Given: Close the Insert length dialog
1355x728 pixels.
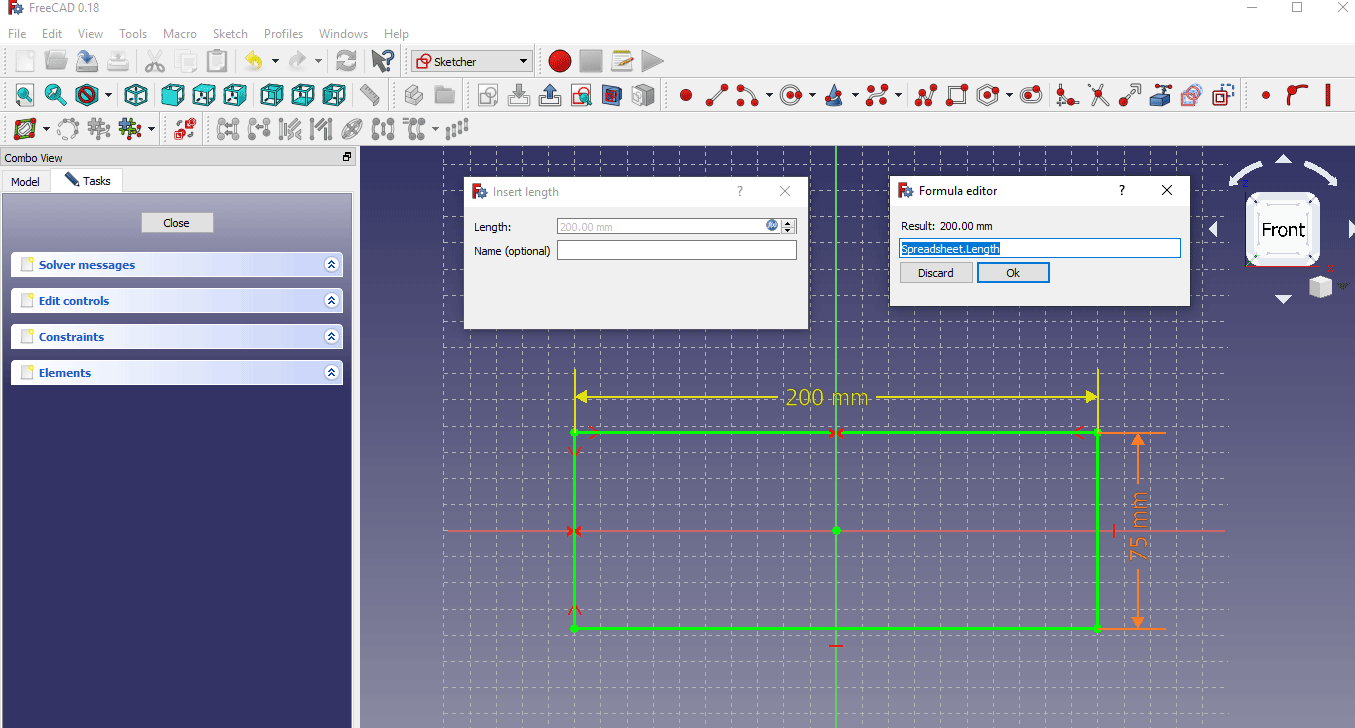Looking at the screenshot, I should (x=785, y=191).
